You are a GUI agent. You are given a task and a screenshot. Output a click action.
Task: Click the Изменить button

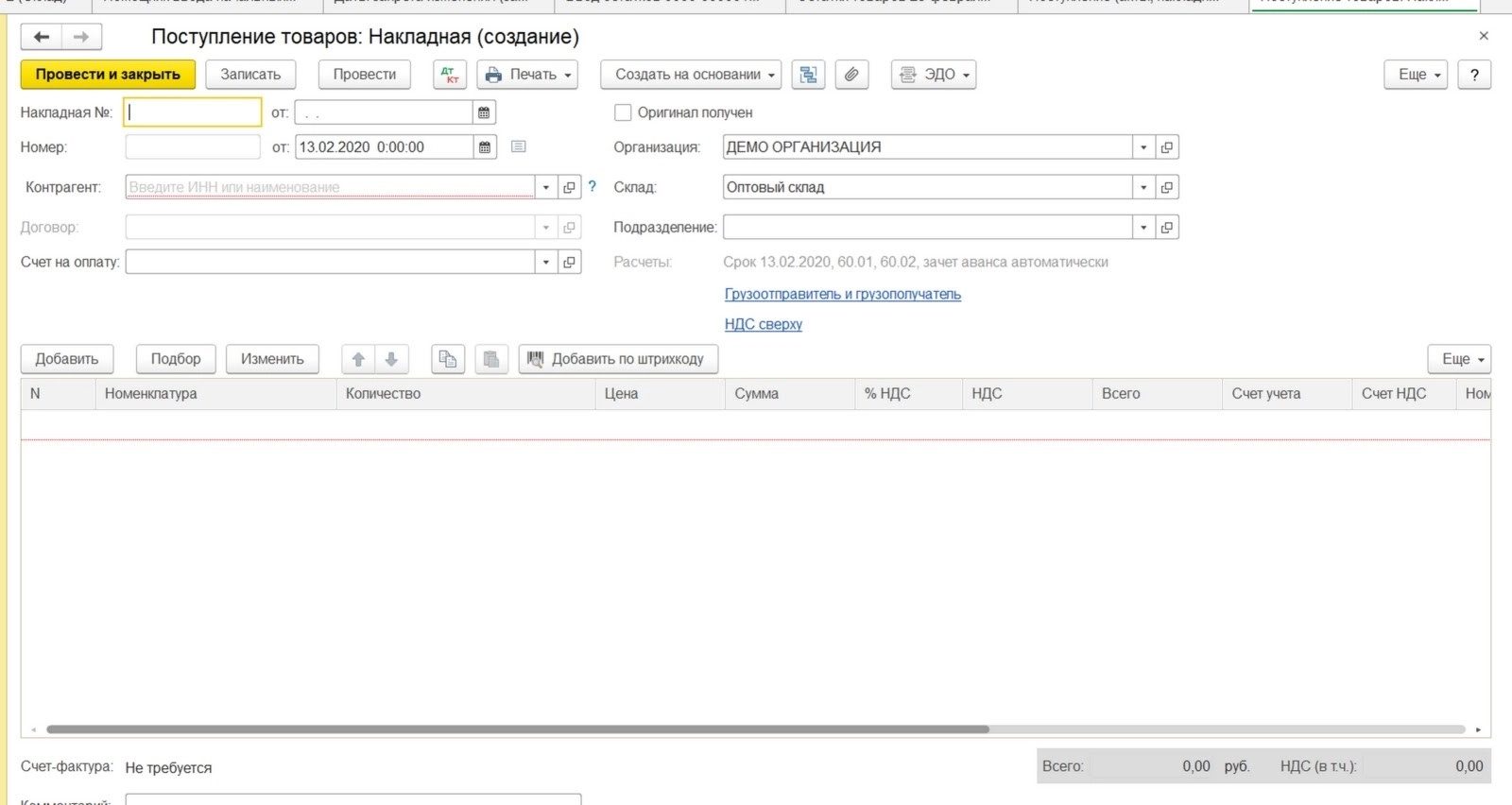(272, 359)
